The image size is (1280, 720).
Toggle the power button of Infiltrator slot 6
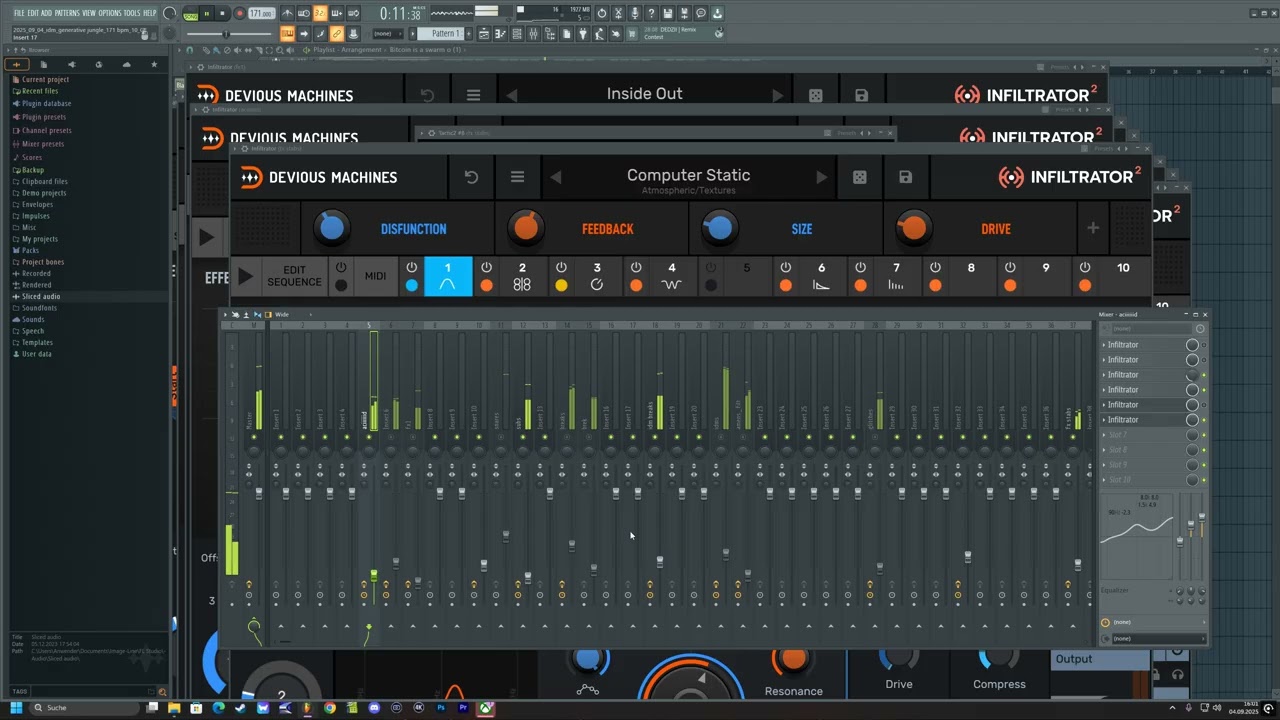[x=786, y=267]
